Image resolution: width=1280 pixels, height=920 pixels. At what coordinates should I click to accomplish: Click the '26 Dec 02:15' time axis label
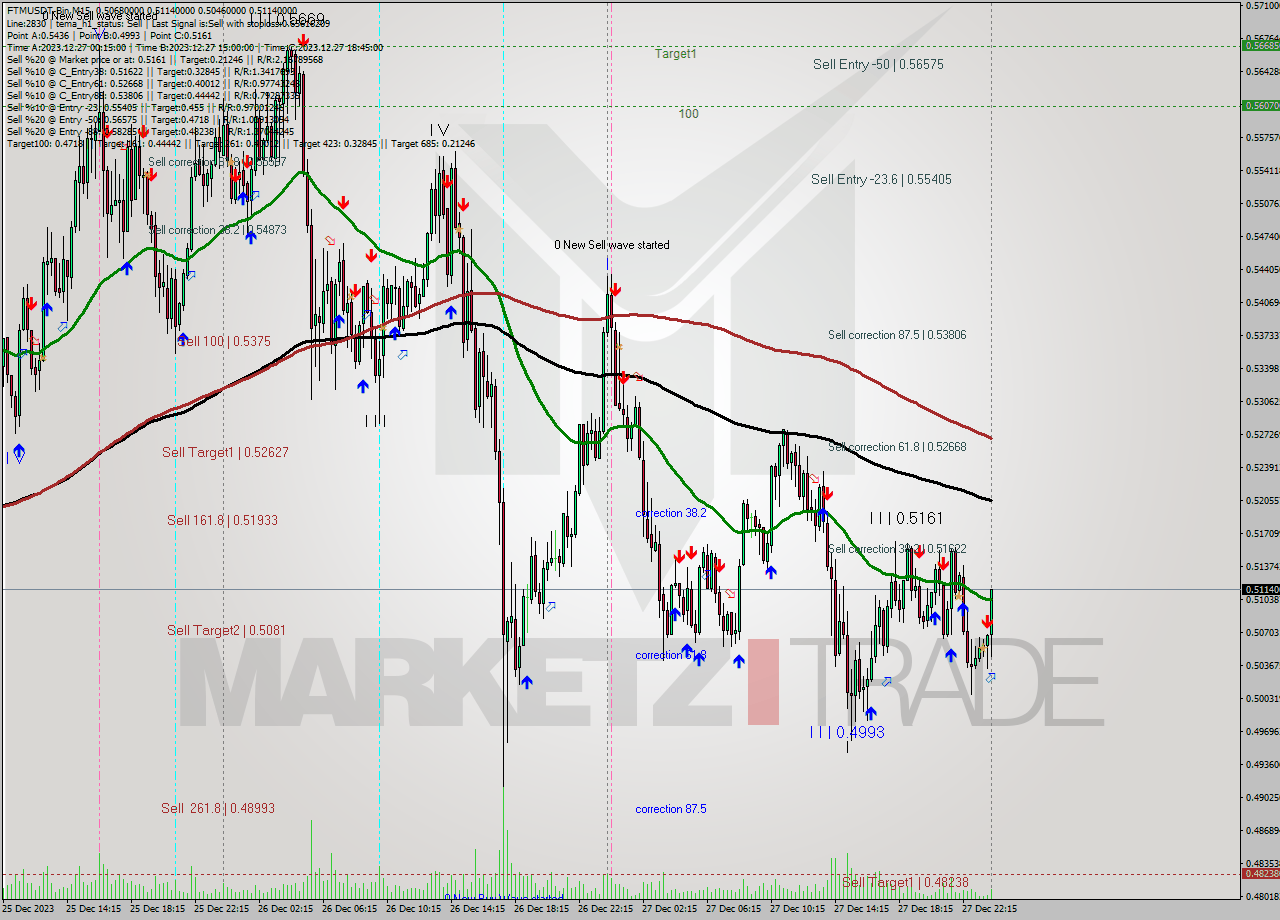(286, 909)
